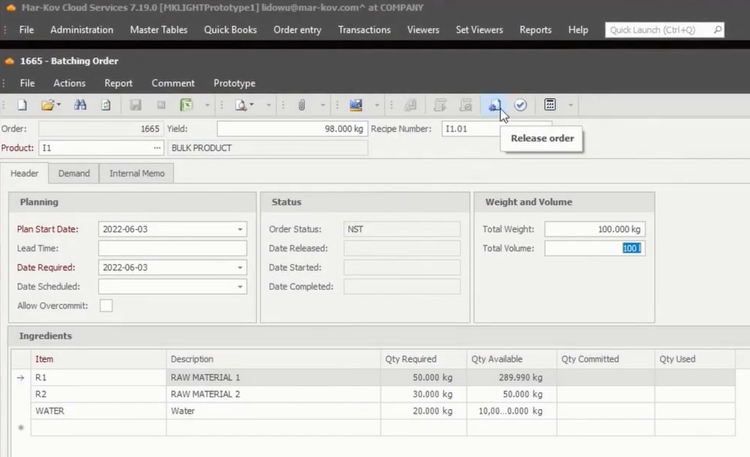
Task: Open the Date Scheduled dropdown
Action: tap(240, 287)
